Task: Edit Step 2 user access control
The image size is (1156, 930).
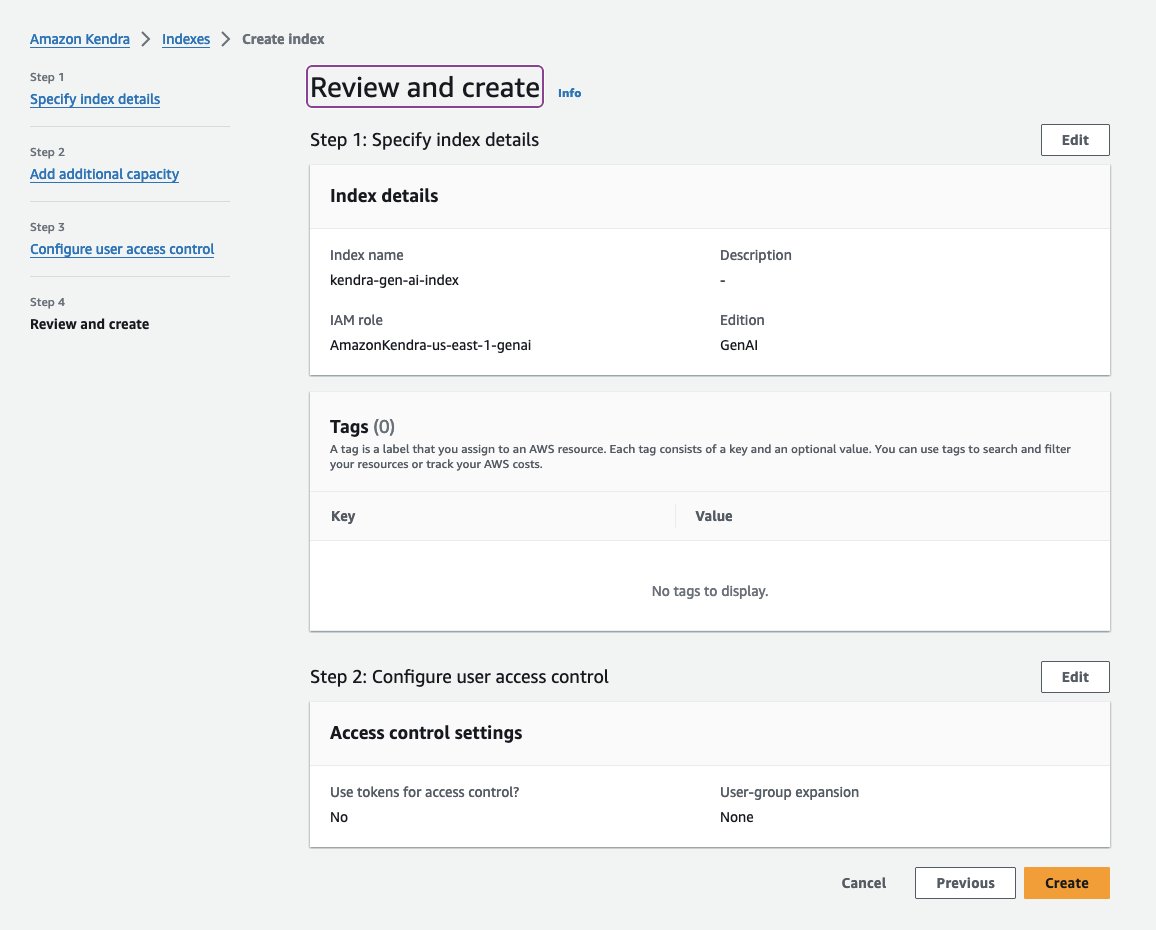Action: coord(1075,677)
